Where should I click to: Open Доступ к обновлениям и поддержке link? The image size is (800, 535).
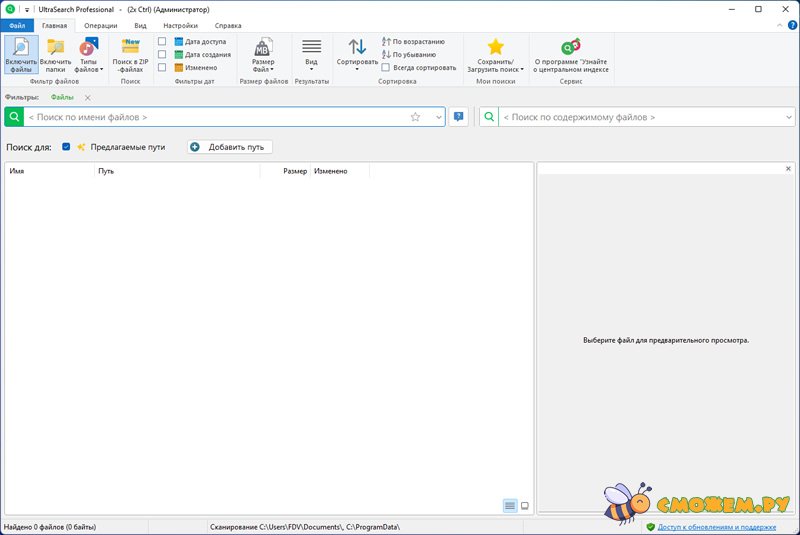716,526
